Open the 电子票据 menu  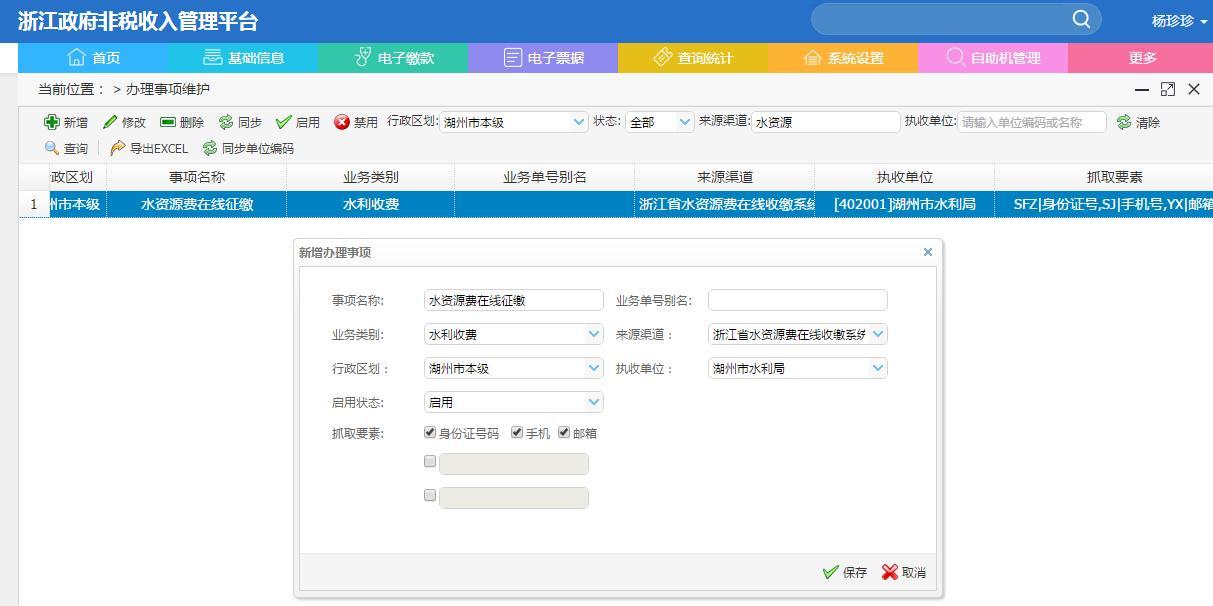pos(543,58)
